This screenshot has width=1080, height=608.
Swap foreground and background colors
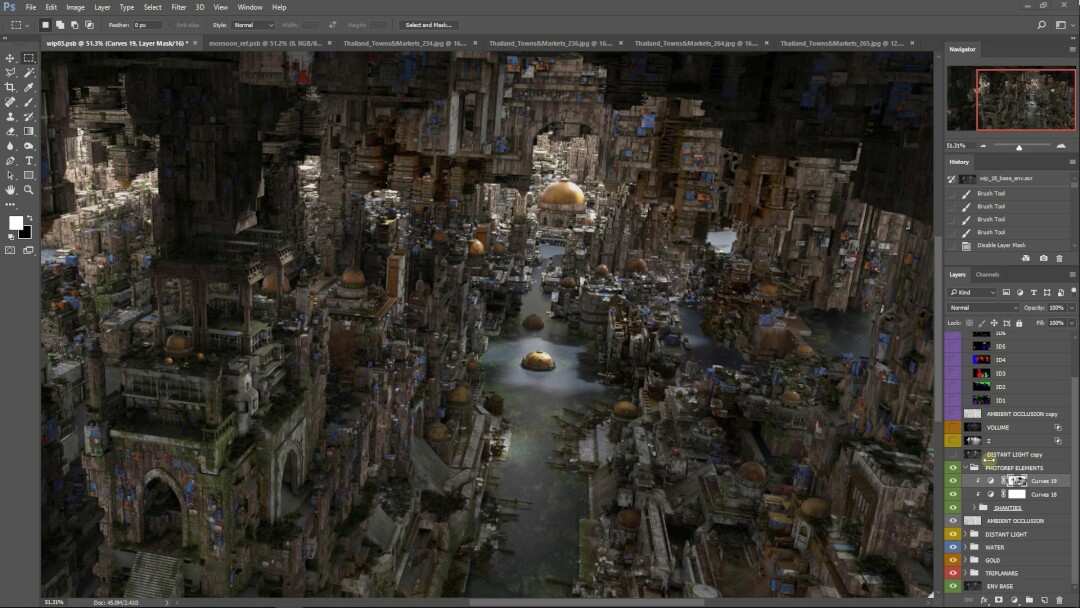pyautogui.click(x=30, y=218)
